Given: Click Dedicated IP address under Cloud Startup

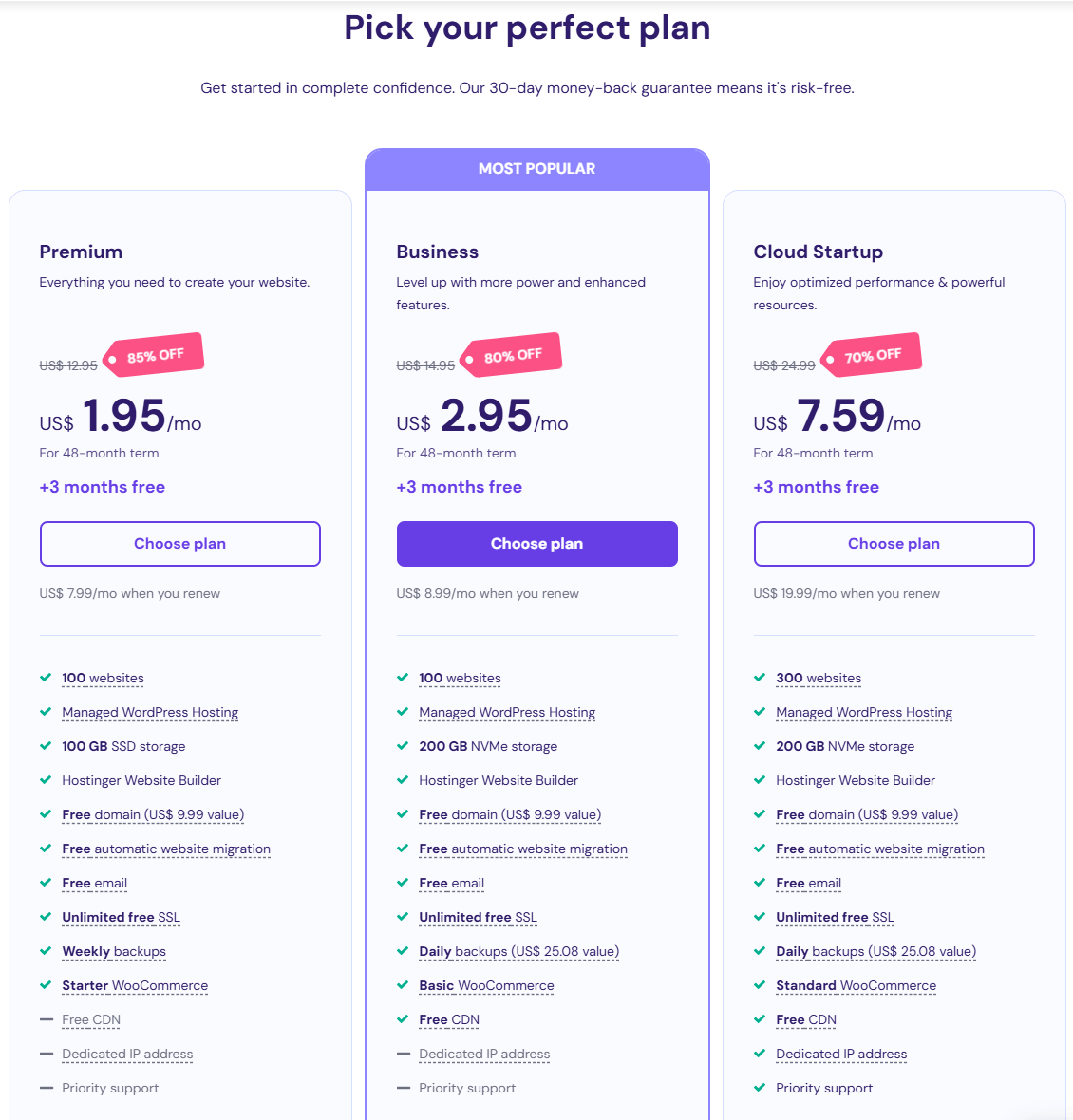Looking at the screenshot, I should coord(841,1054).
